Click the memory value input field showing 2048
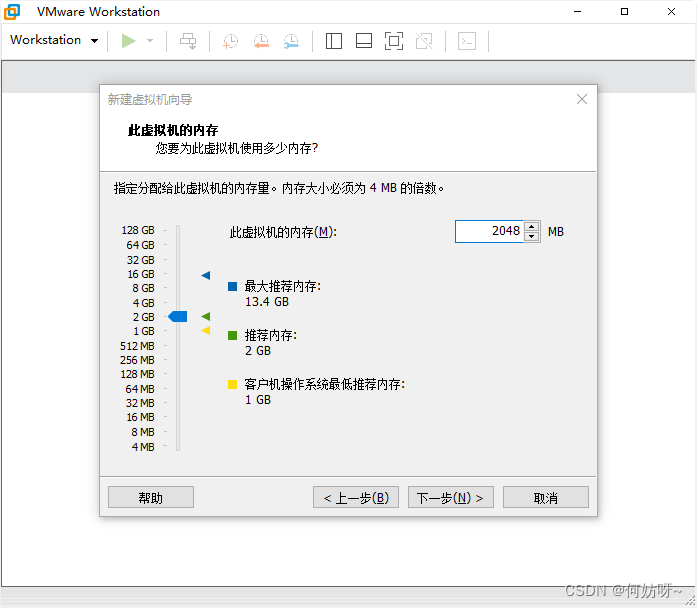Image resolution: width=697 pixels, height=608 pixels. point(489,231)
